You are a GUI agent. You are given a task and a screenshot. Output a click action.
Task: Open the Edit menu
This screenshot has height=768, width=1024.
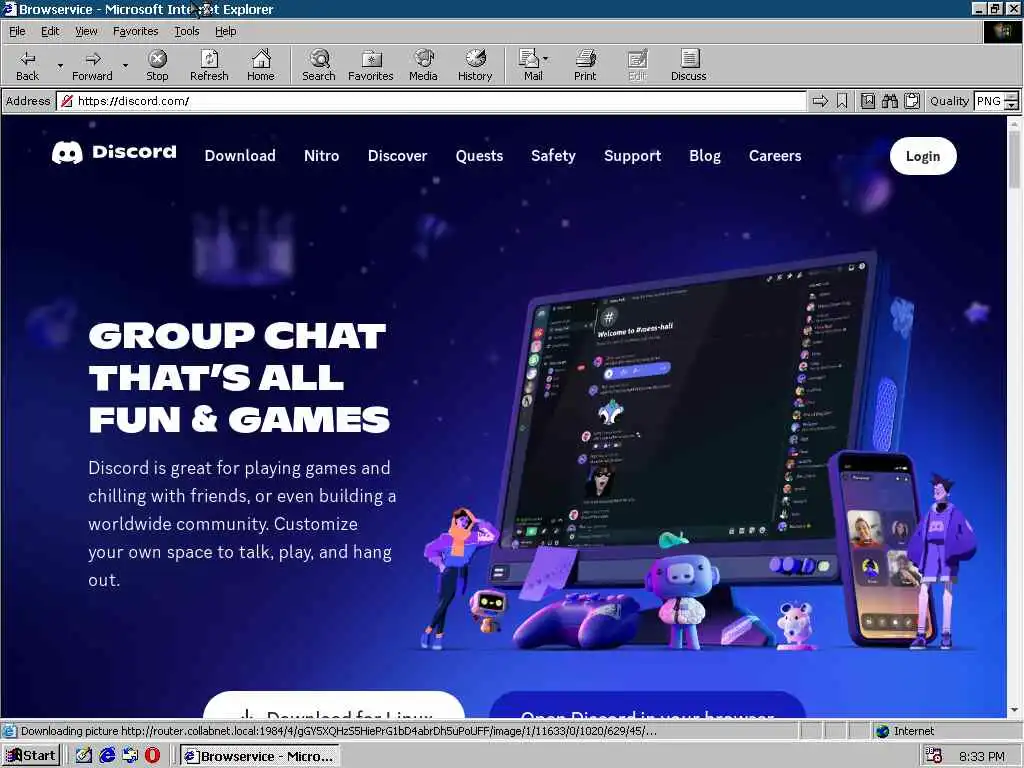tap(50, 31)
